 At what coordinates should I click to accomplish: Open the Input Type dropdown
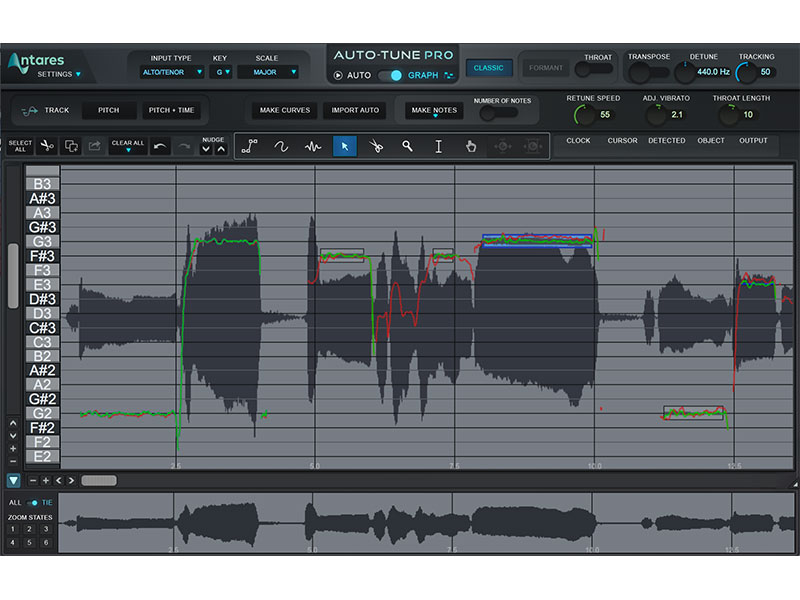pos(171,72)
